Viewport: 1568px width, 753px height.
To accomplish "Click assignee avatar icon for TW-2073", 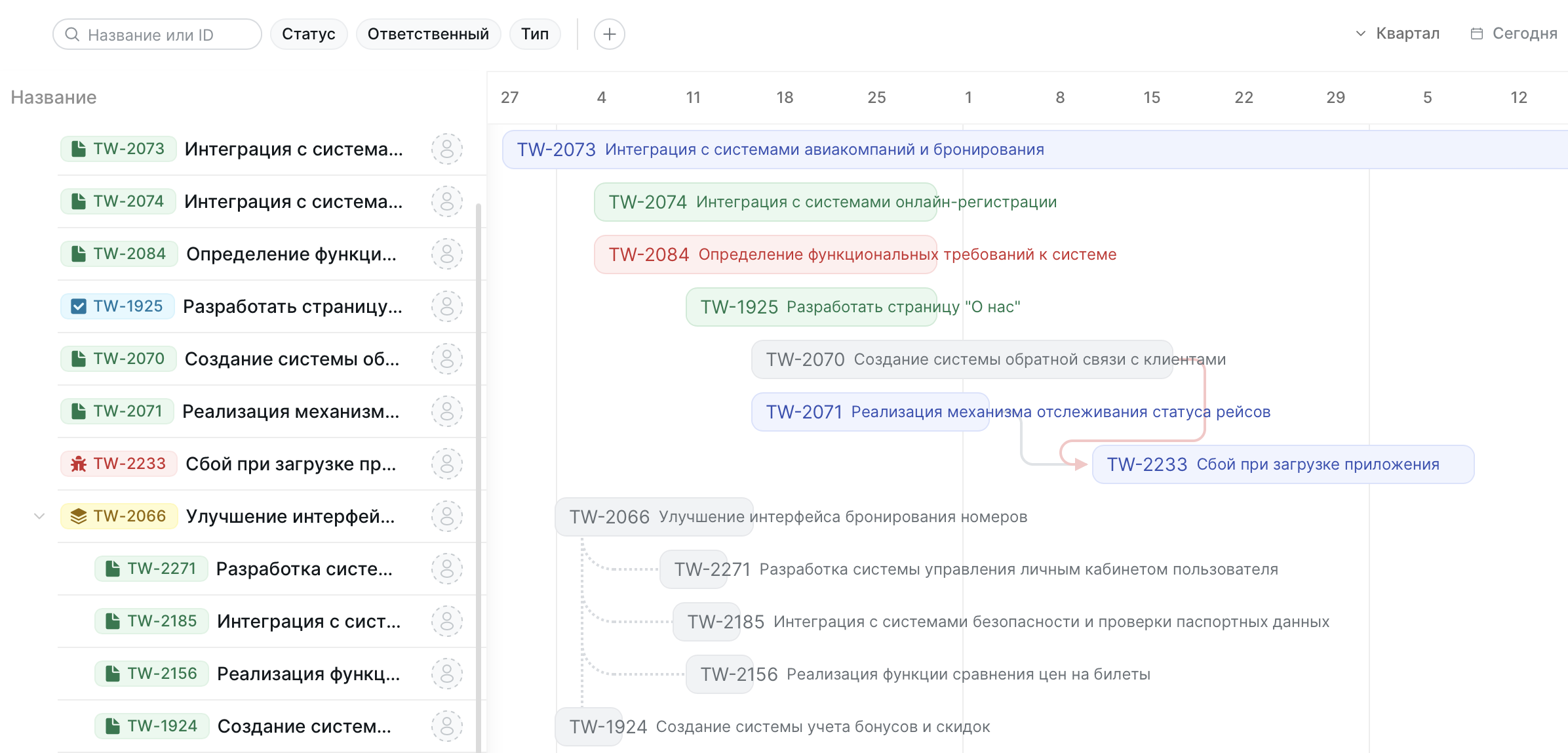I will (x=446, y=149).
